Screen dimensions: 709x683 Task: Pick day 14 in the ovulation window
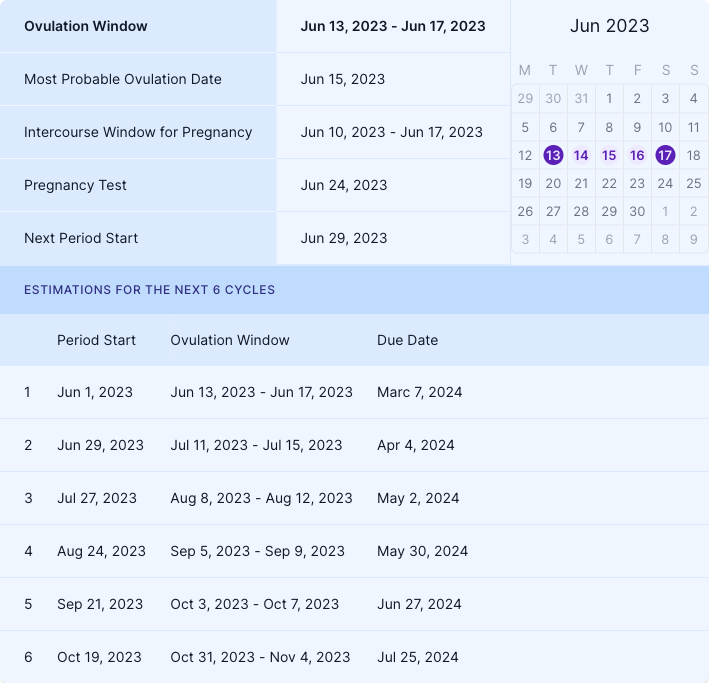(x=581, y=155)
